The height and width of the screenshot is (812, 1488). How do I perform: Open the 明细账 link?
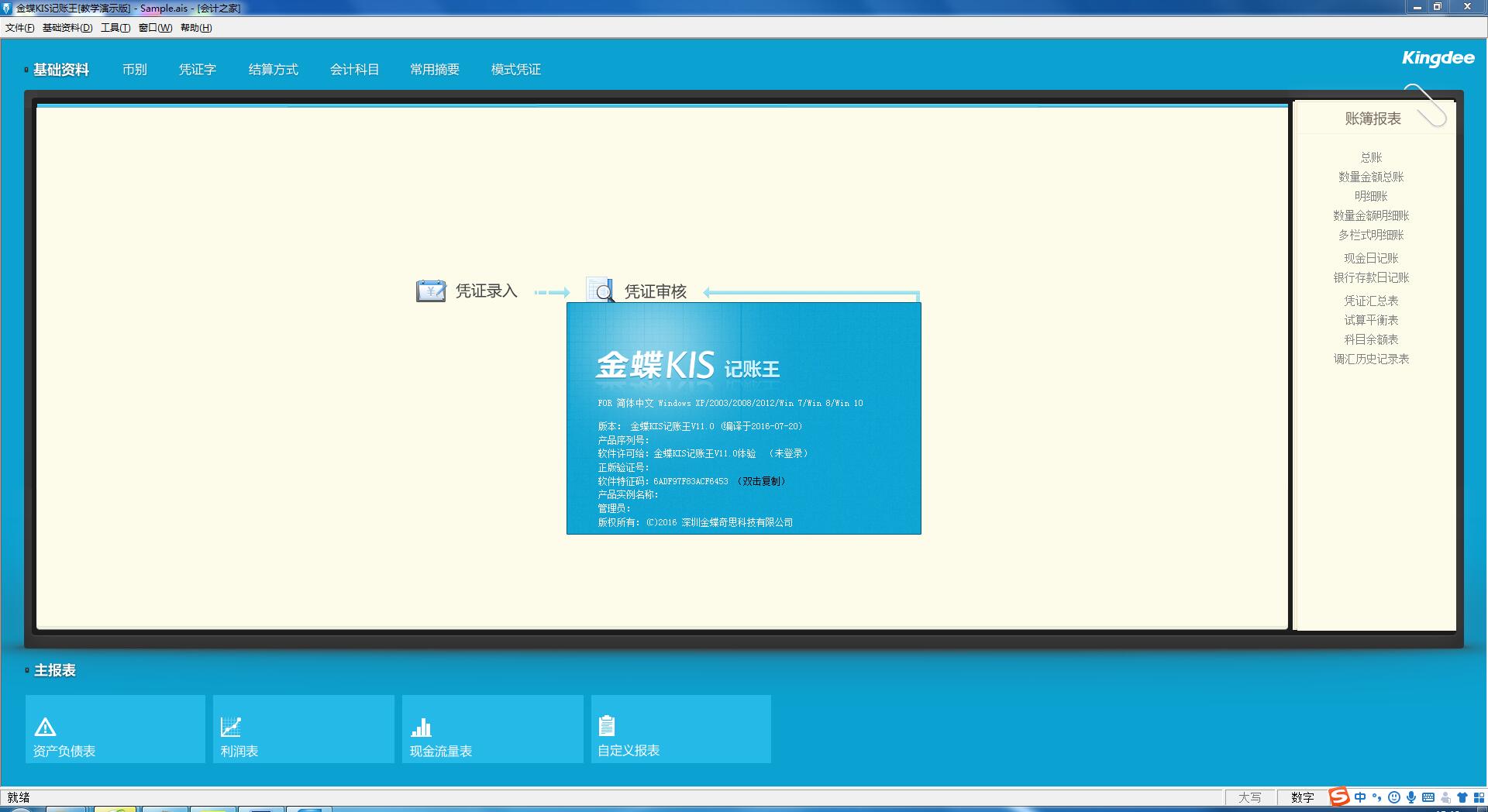1372,196
